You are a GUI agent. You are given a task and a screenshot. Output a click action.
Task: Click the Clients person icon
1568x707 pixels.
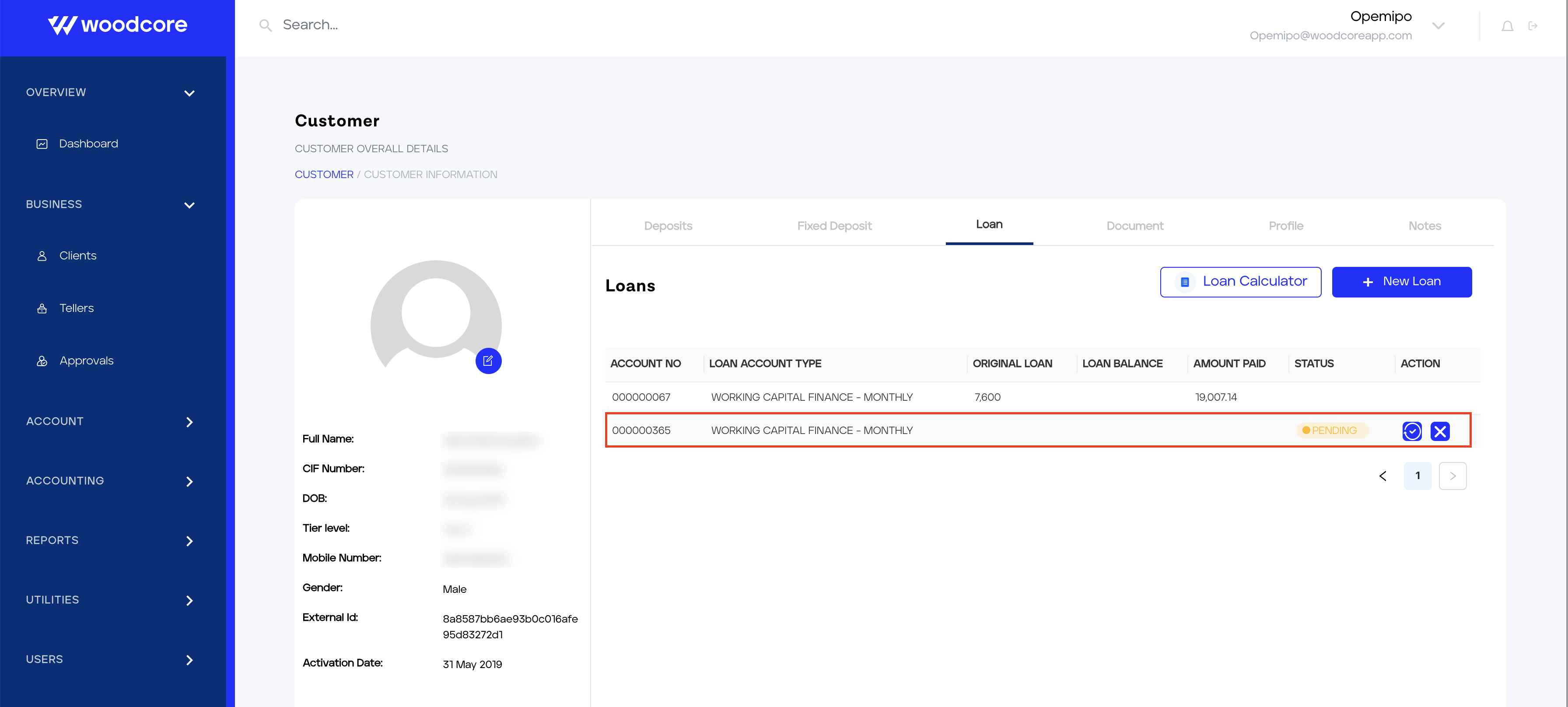(42, 256)
